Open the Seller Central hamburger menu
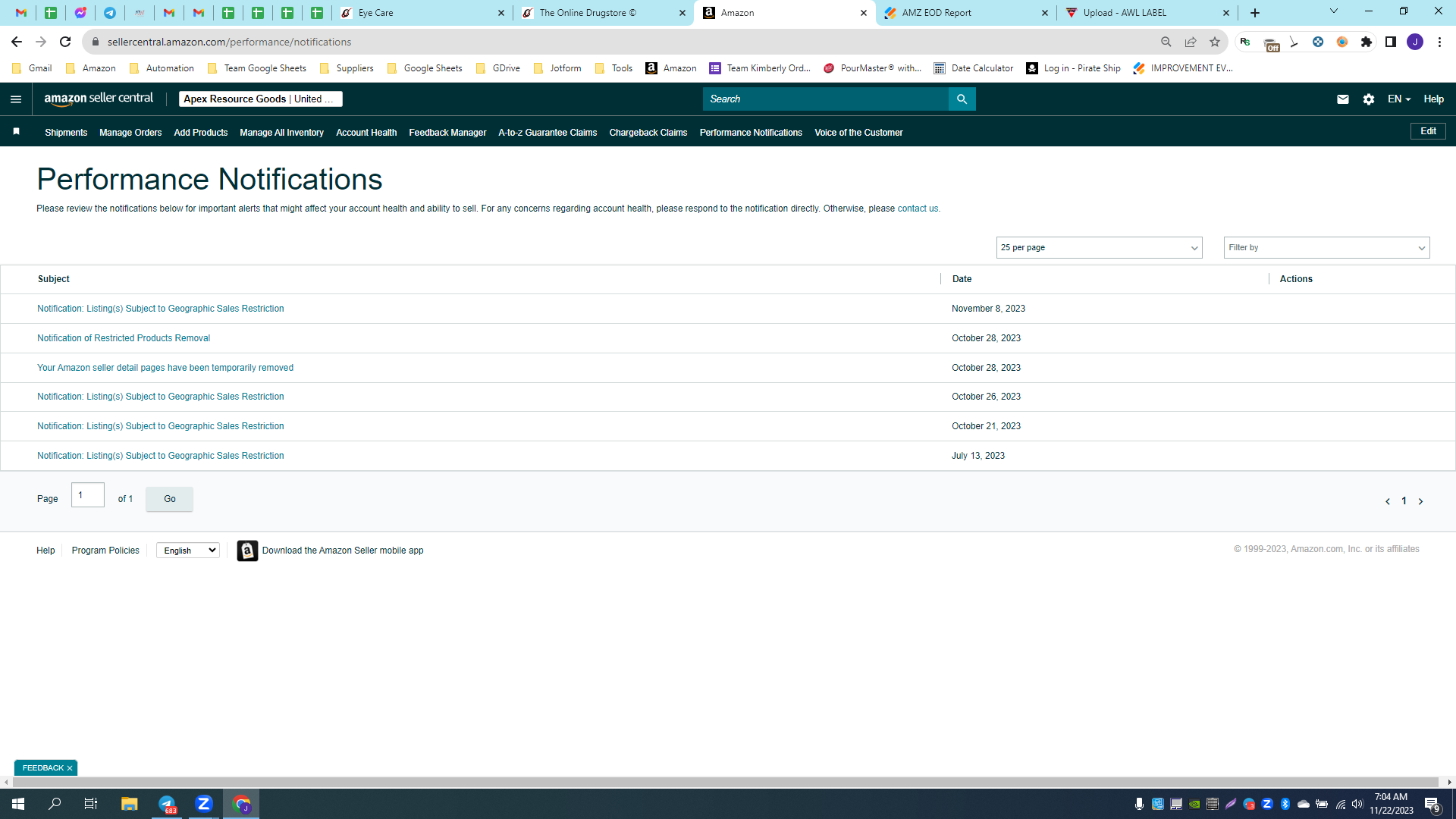 (16, 99)
